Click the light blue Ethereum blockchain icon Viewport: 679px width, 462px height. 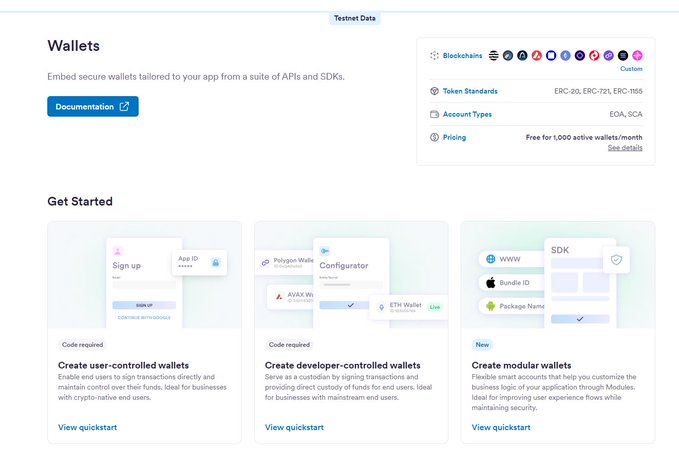pos(565,55)
